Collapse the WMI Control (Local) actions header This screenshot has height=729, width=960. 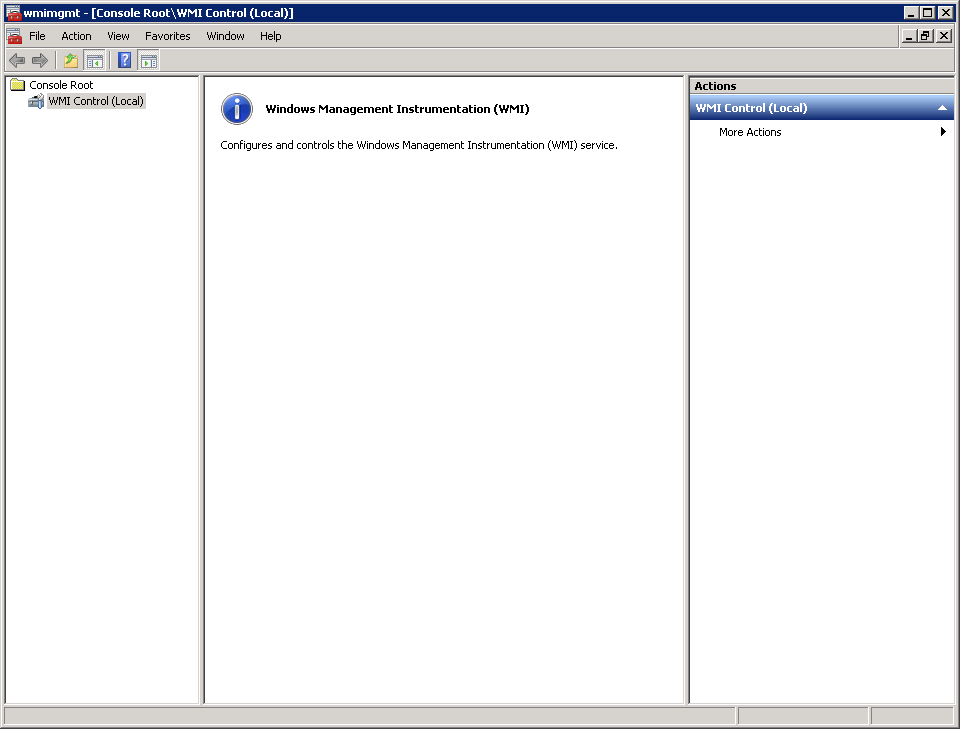click(942, 108)
